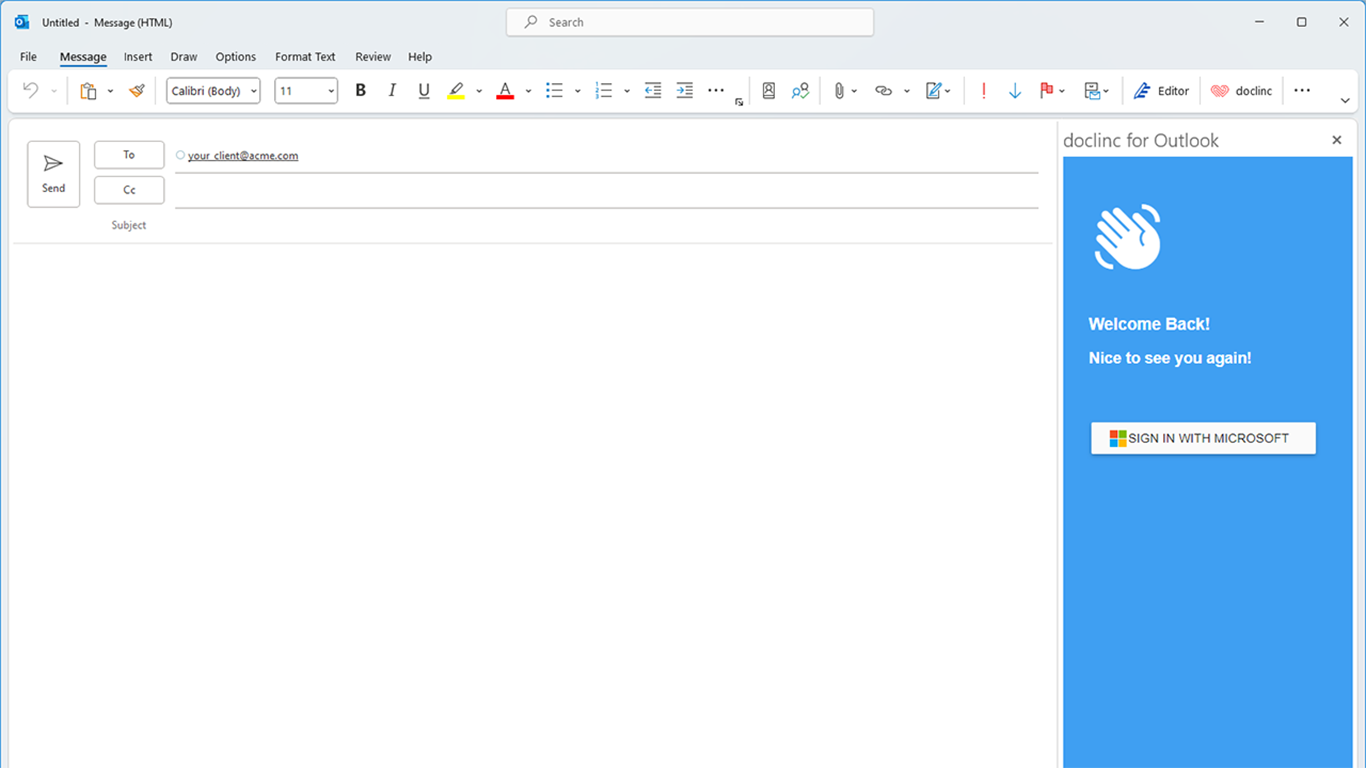The height and width of the screenshot is (768, 1366).
Task: Expand the font color options arrow
Action: pos(528,91)
